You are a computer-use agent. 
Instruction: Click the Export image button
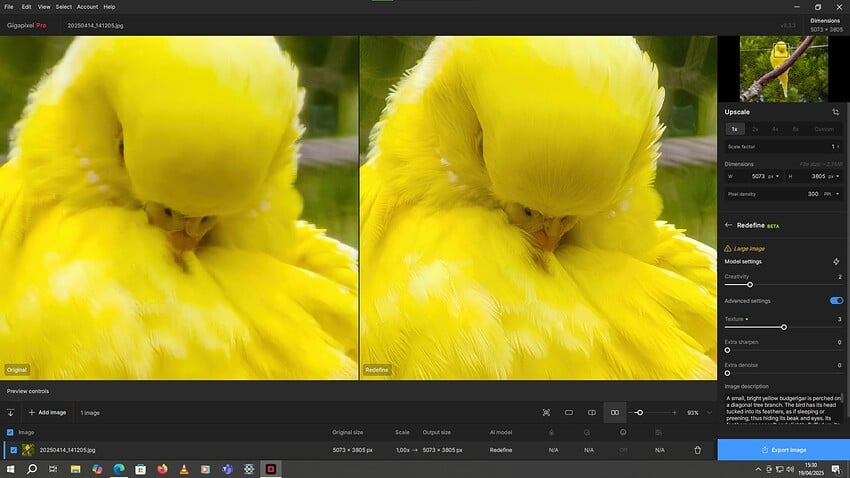click(784, 450)
